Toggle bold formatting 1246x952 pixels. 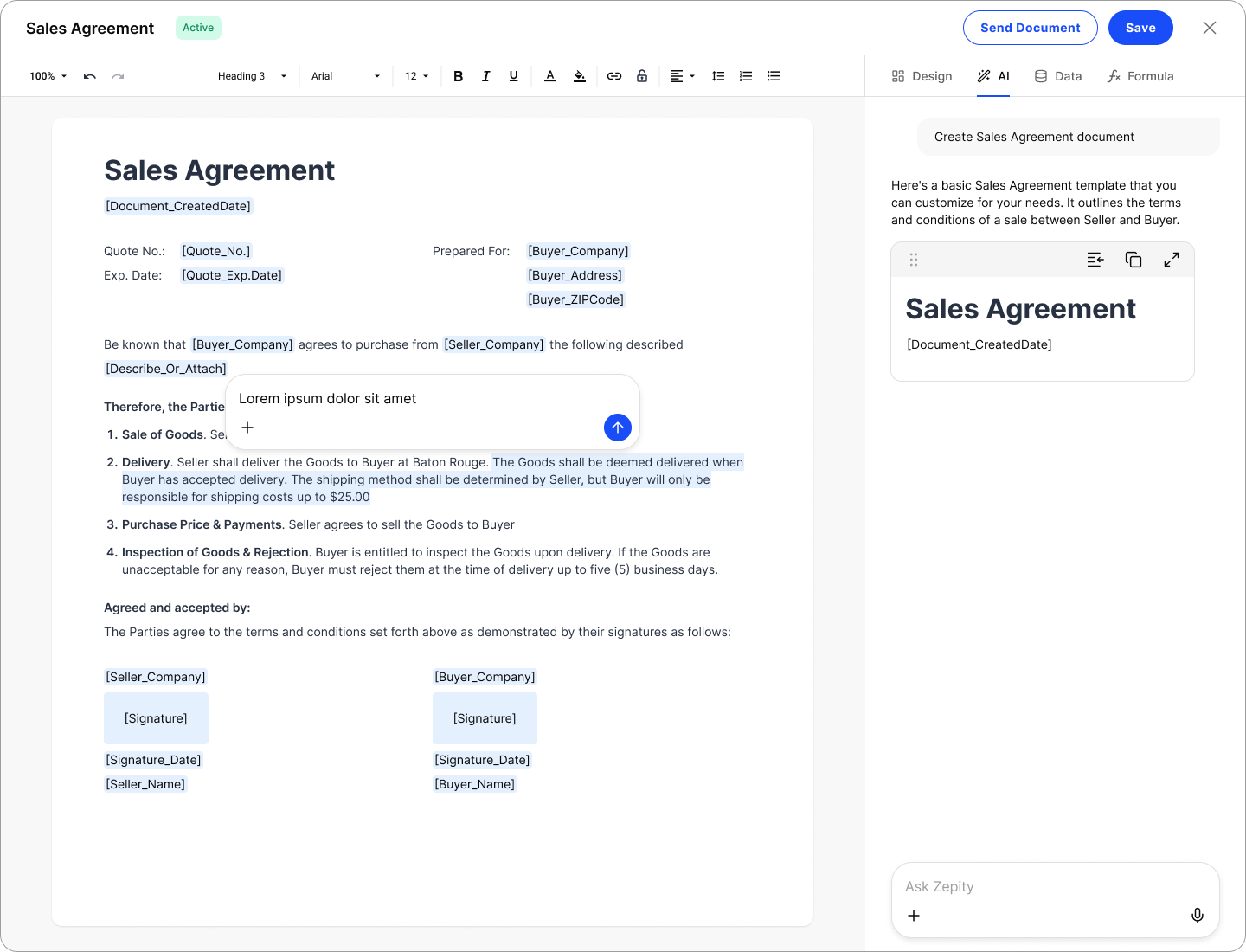coord(459,76)
